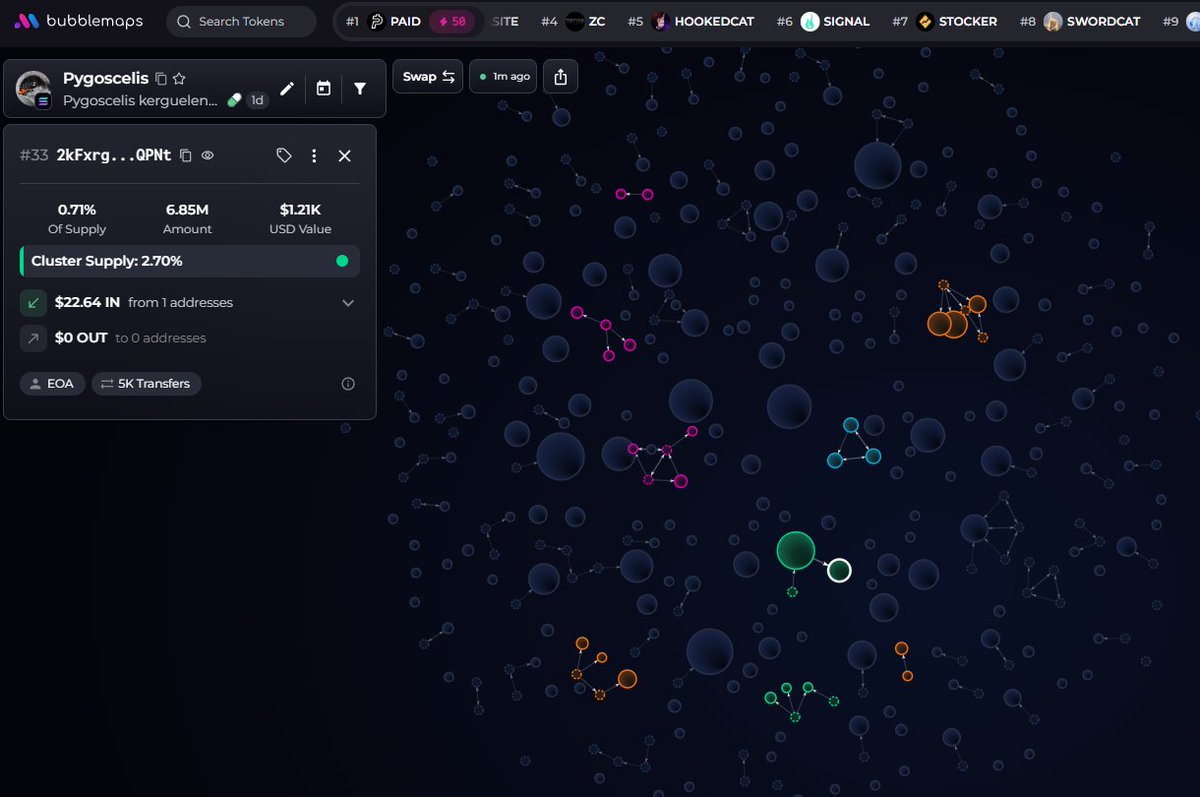
Task: Toggle the eye icon for address 2kFxrg...QPNt
Action: [208, 156]
